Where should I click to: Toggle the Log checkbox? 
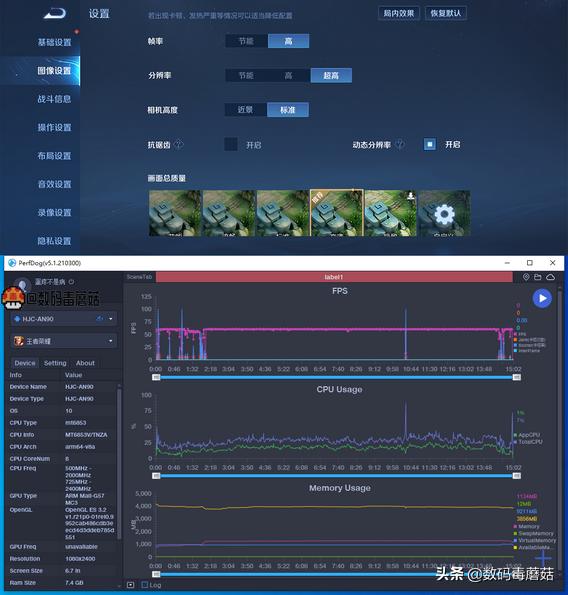(x=145, y=585)
